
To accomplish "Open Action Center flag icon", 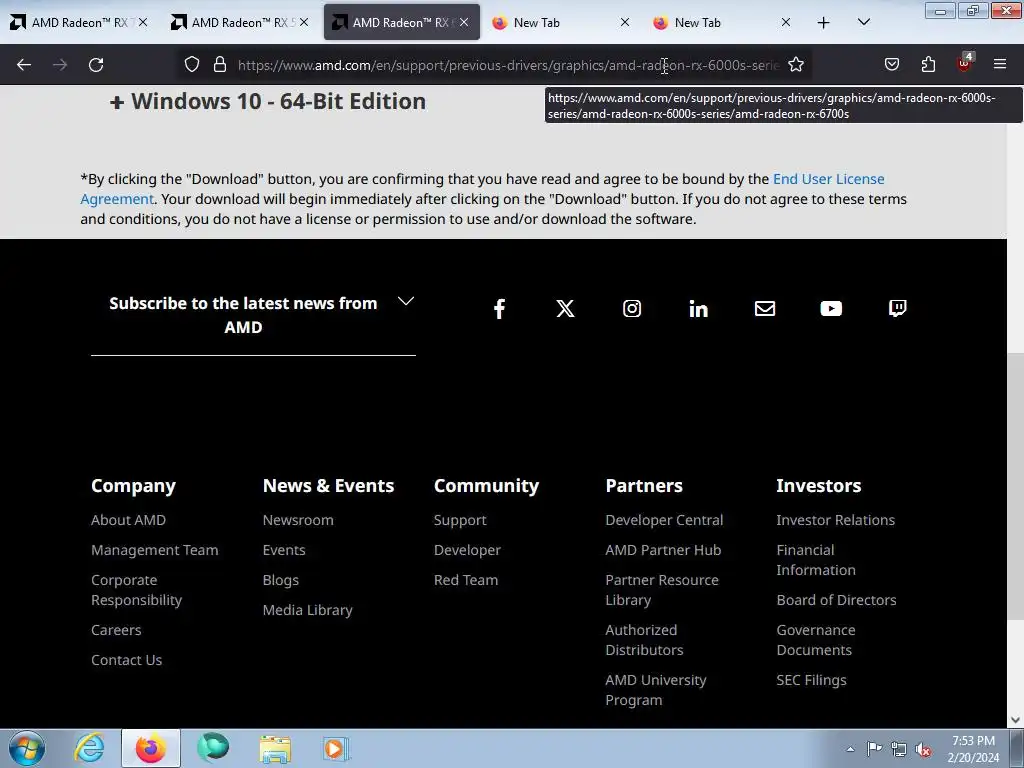I will click(x=874, y=748).
